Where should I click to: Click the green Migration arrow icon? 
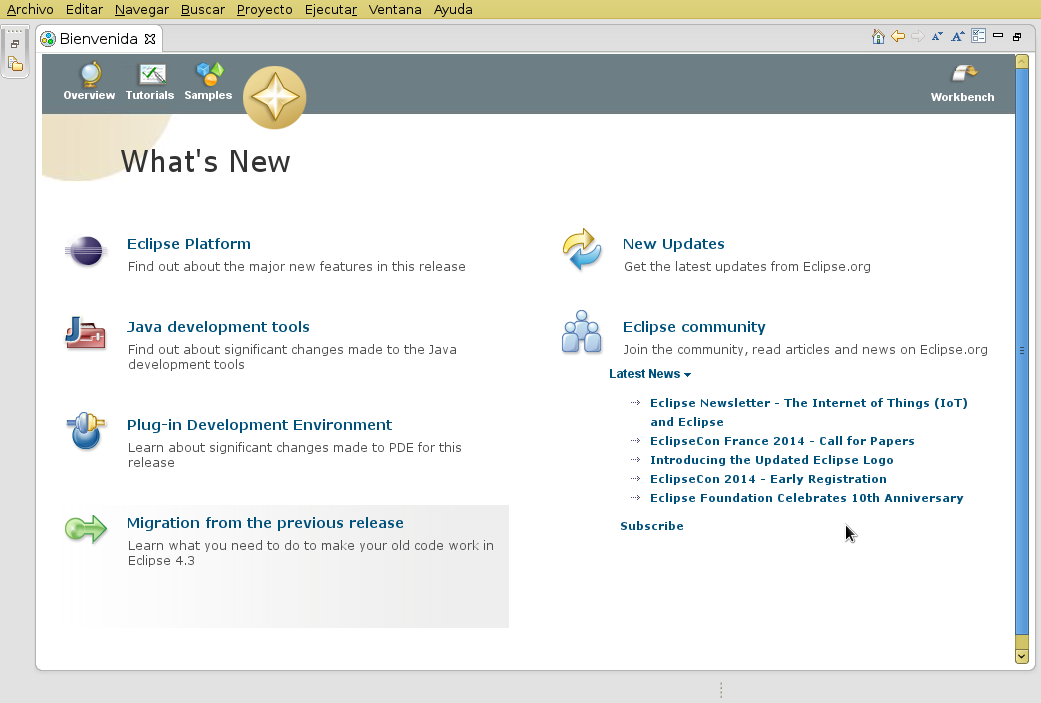[x=86, y=529]
